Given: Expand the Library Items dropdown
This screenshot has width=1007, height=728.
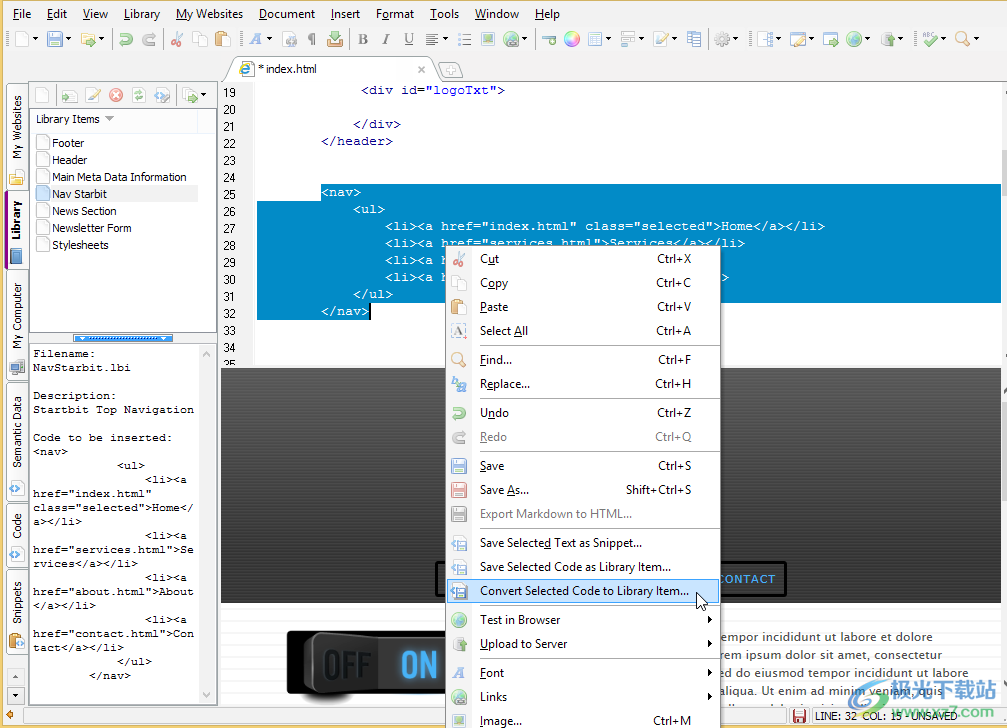Looking at the screenshot, I should [109, 119].
